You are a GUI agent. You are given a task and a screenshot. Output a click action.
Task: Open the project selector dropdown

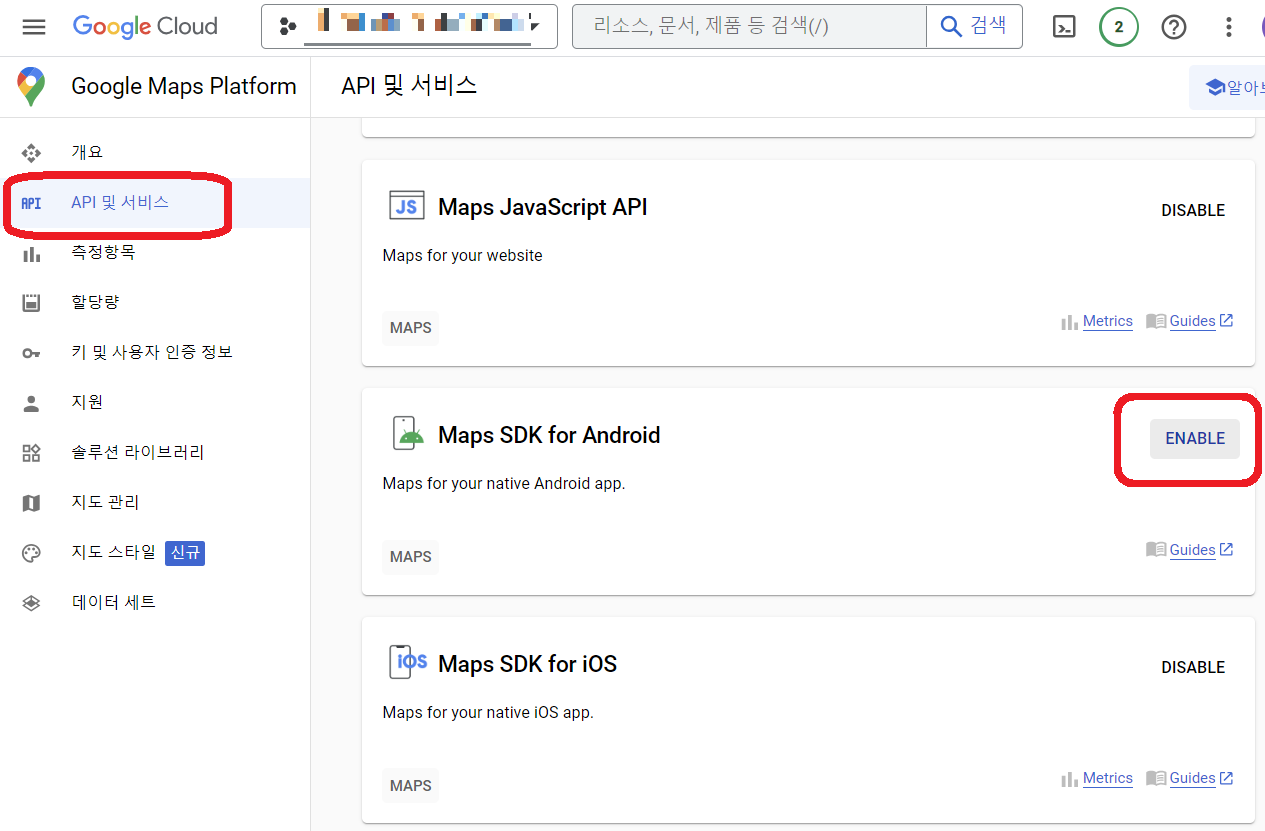point(409,27)
